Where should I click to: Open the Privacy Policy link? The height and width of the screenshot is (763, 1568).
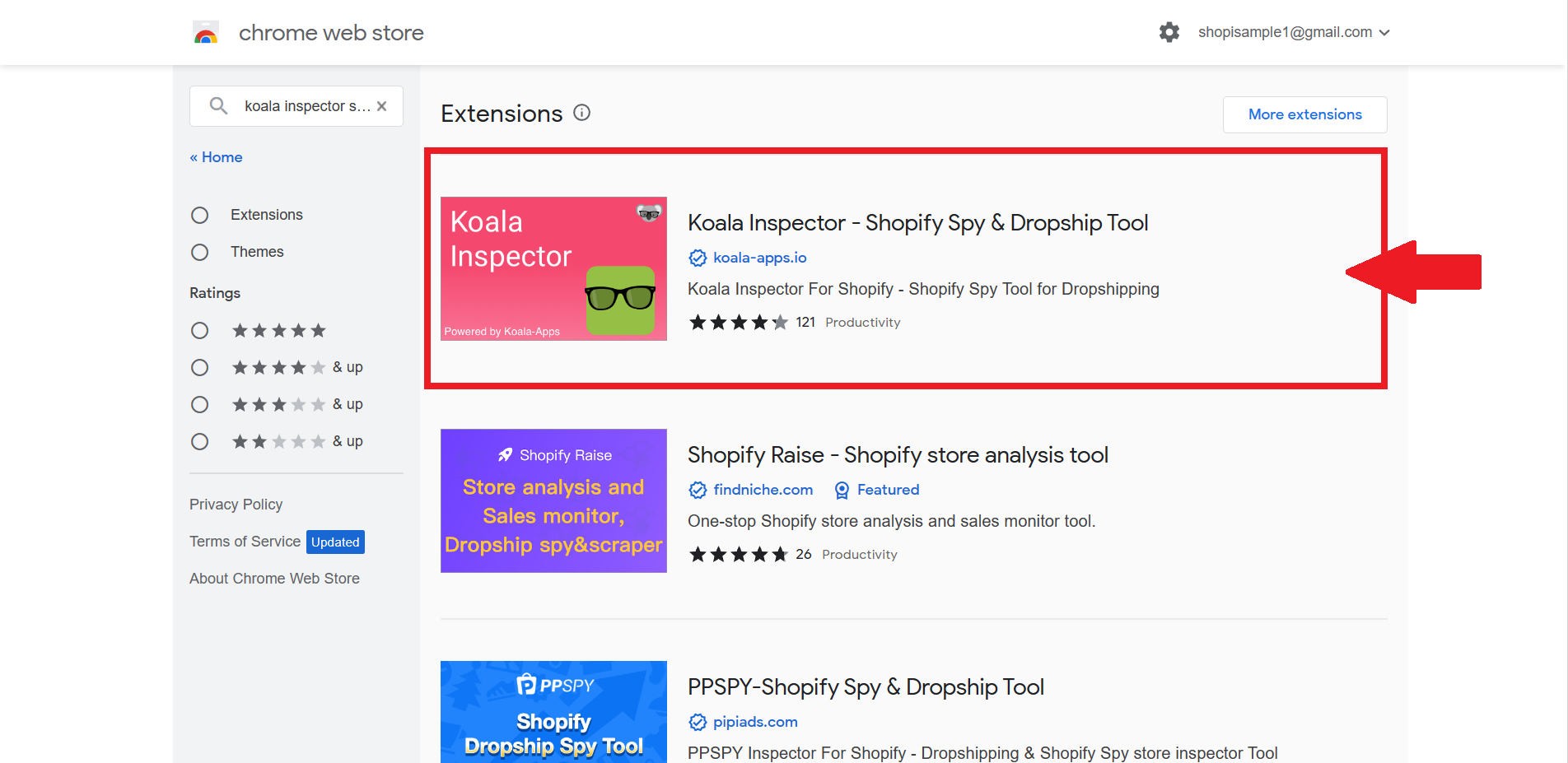coord(236,505)
